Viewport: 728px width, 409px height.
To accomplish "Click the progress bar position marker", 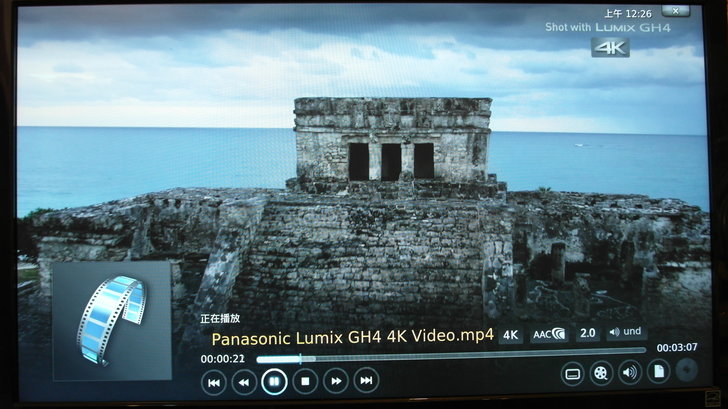I will coord(300,358).
